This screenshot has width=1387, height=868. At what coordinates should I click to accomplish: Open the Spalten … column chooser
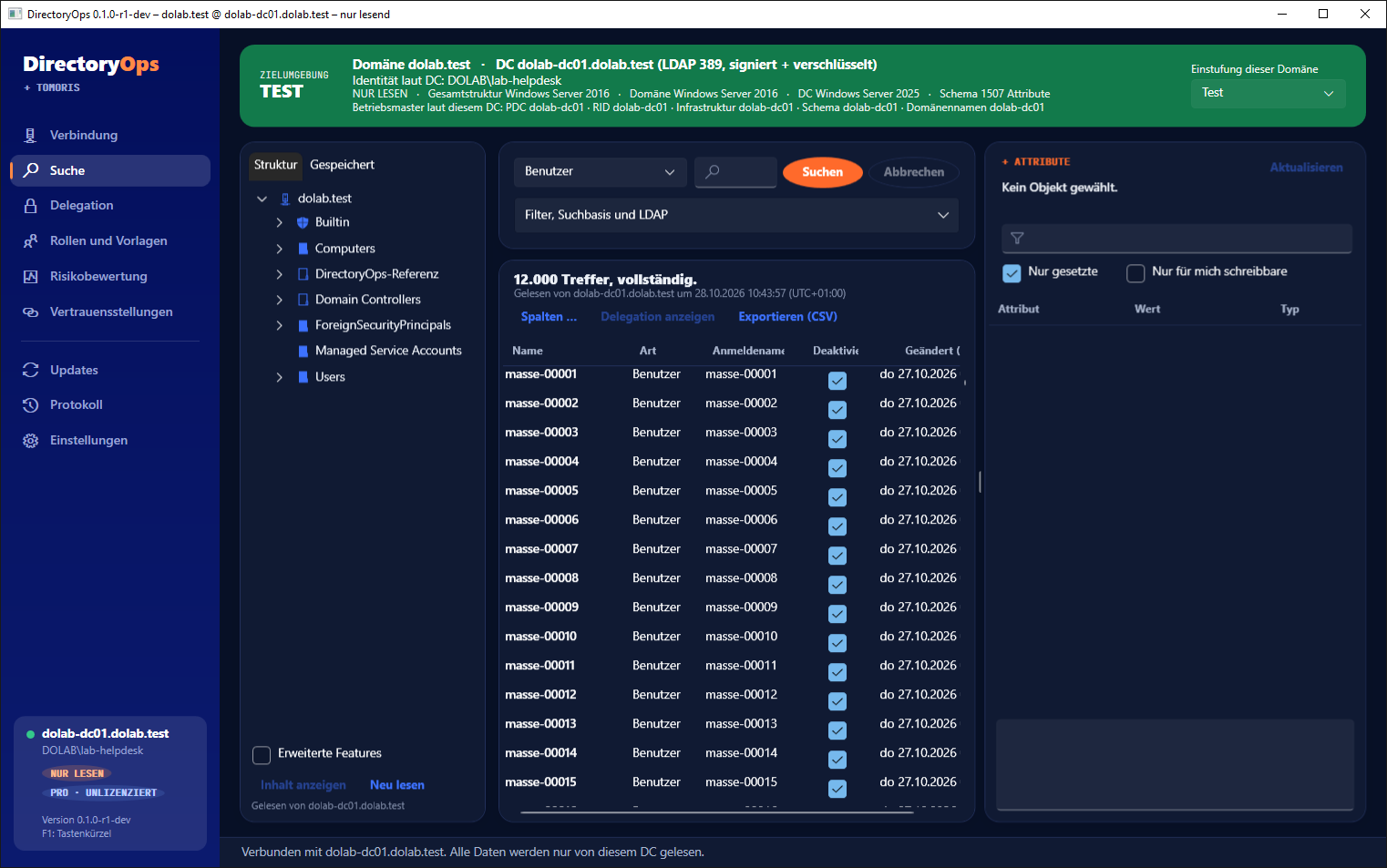click(x=549, y=317)
